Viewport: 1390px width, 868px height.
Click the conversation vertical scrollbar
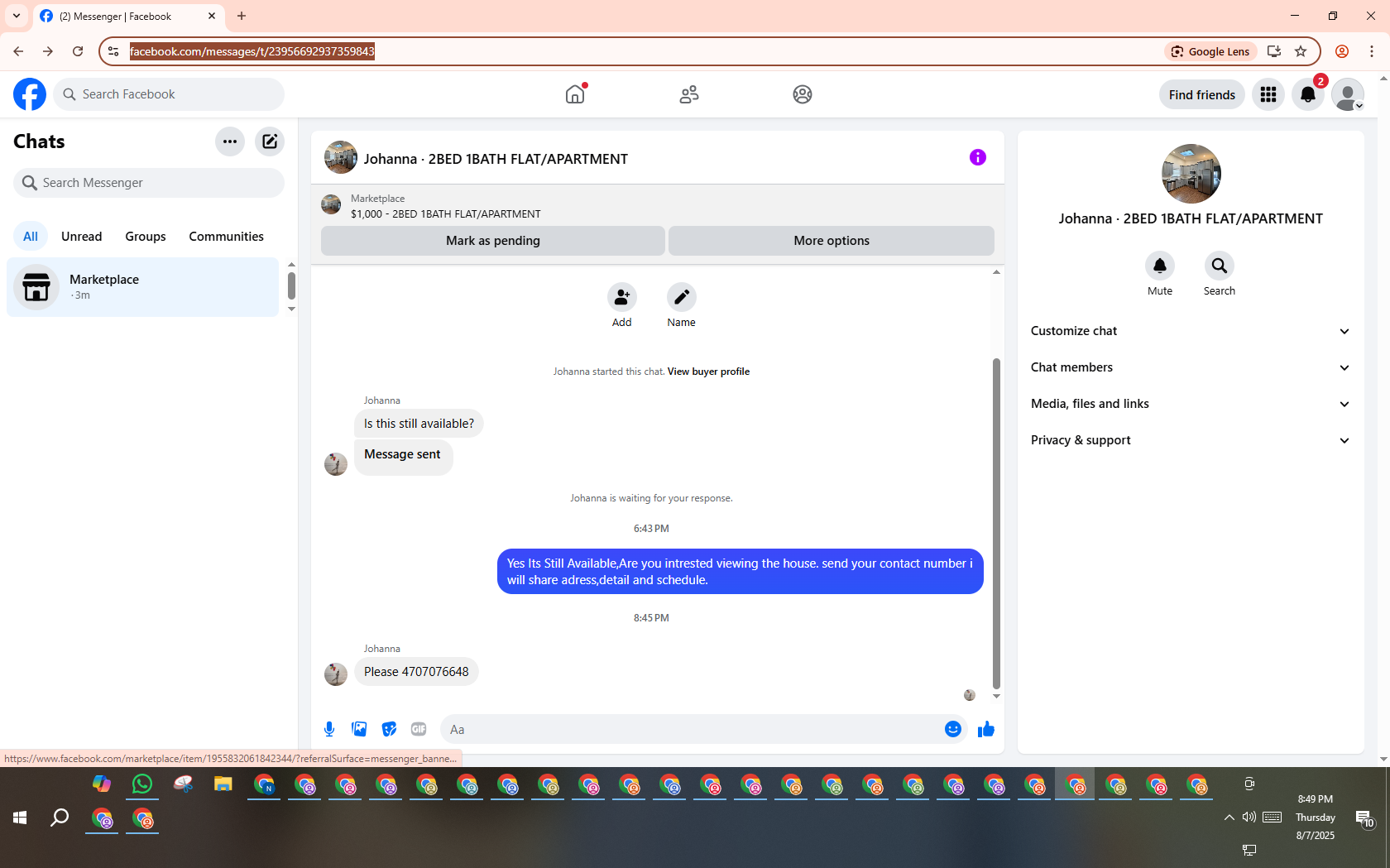996,523
